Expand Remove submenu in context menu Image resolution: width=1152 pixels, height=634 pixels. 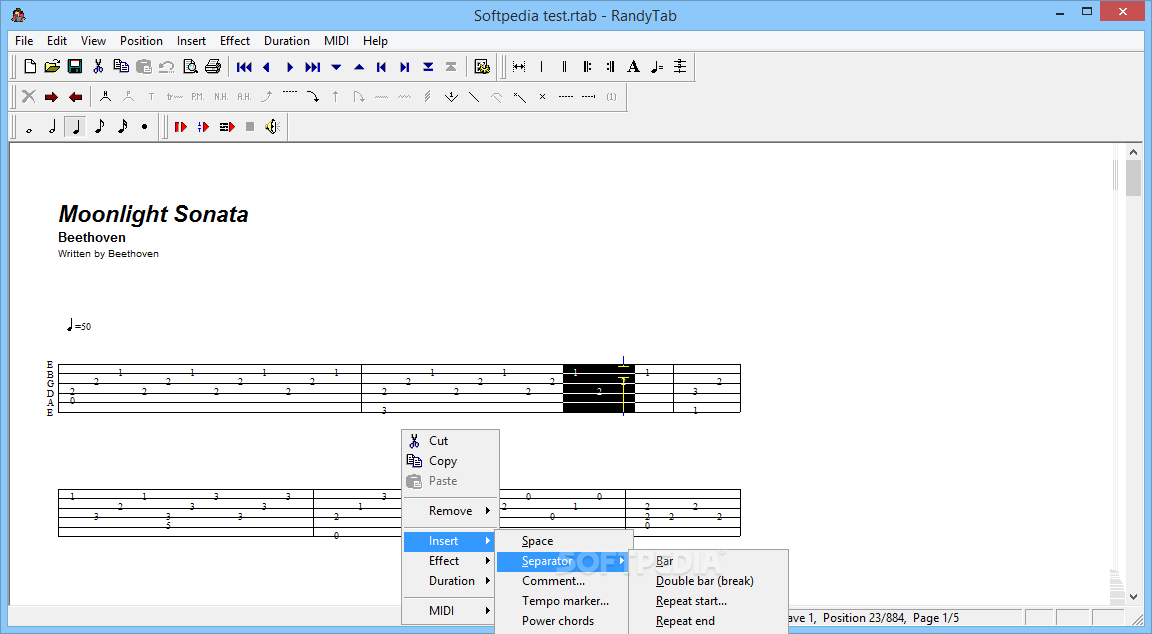(x=451, y=511)
